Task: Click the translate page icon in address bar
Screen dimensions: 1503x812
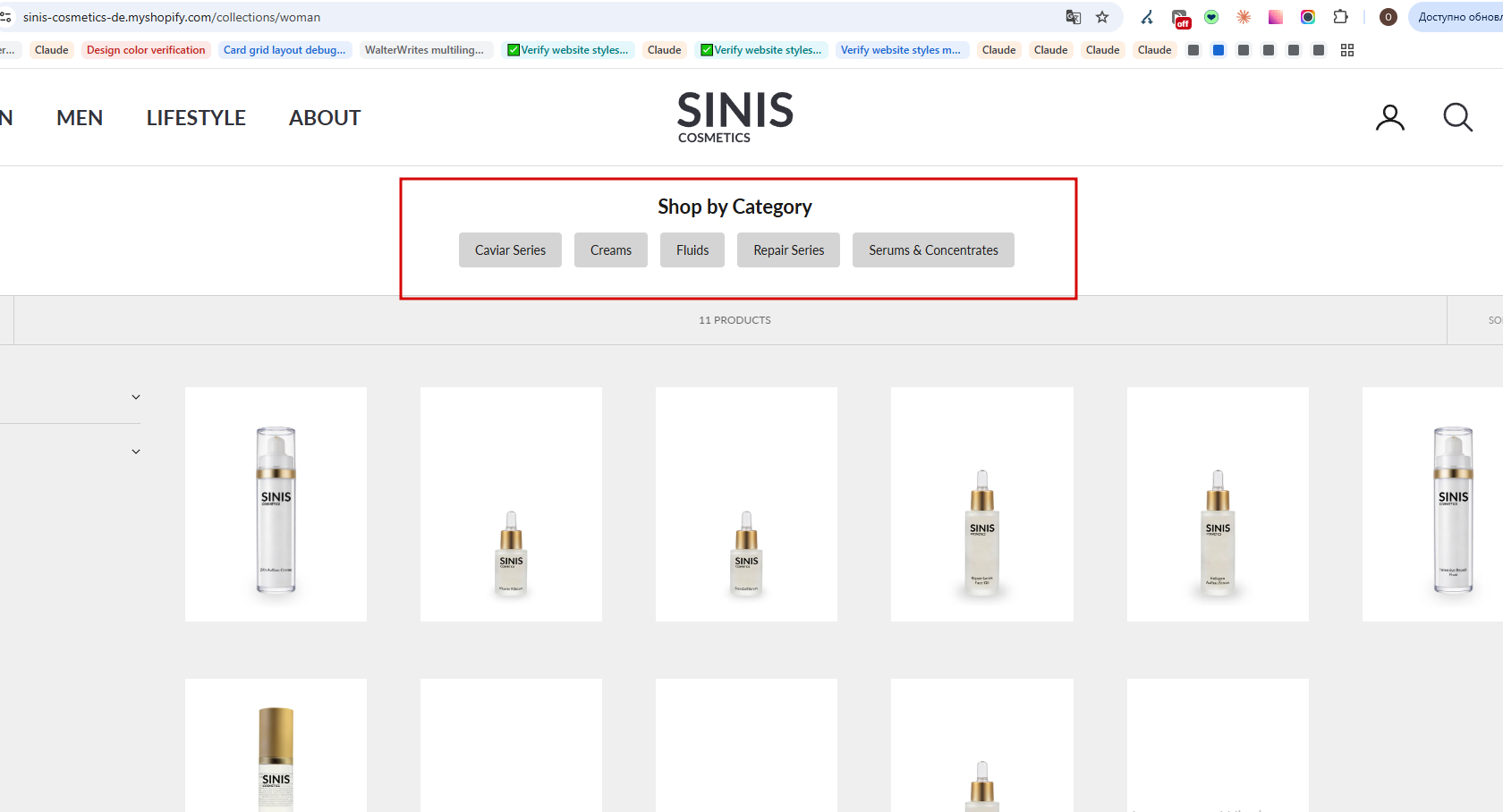Action: point(1074,17)
